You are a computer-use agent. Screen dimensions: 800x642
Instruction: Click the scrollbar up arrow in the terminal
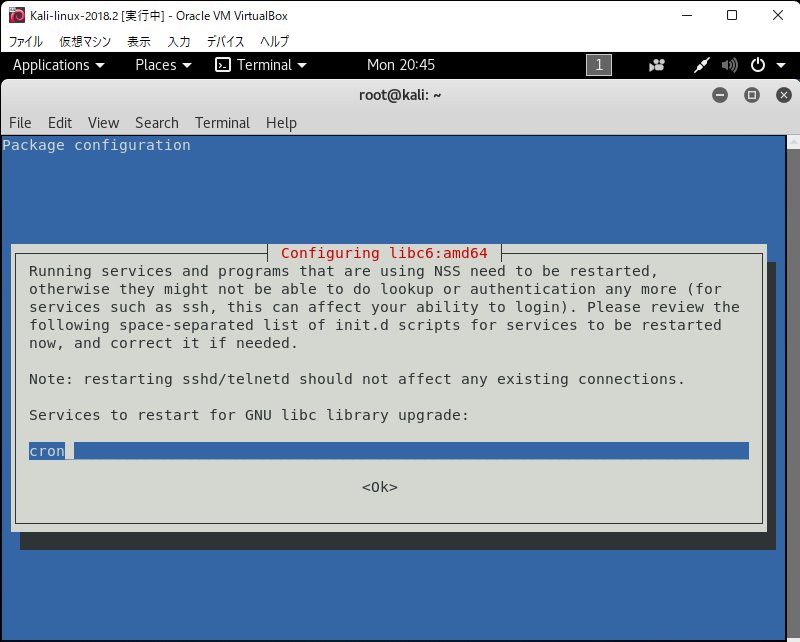point(793,142)
